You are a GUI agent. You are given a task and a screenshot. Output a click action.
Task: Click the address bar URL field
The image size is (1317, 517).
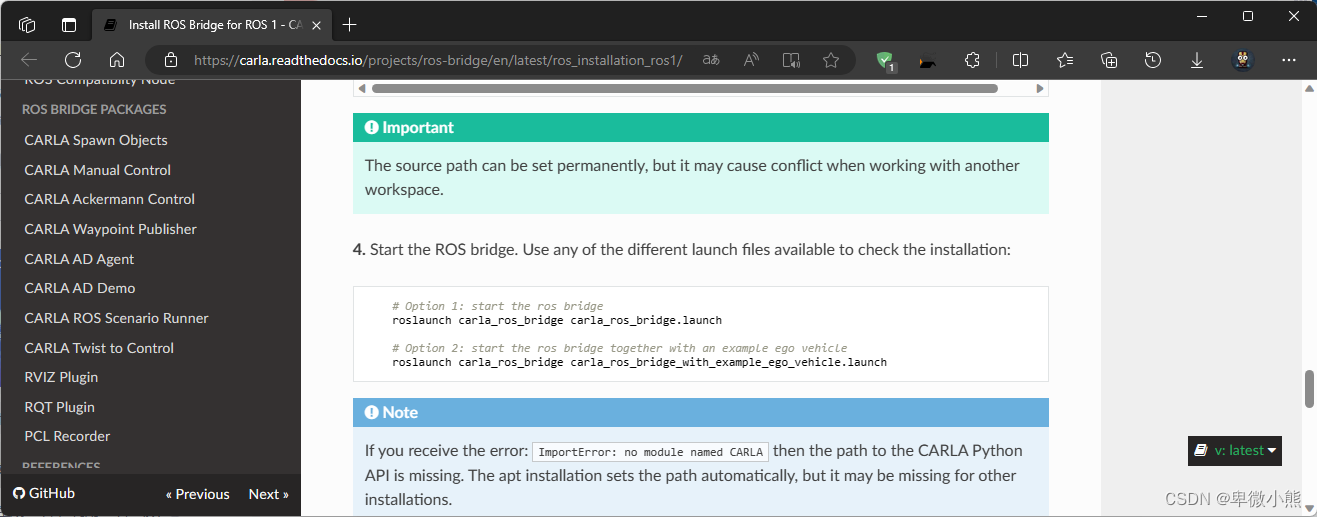[438, 60]
